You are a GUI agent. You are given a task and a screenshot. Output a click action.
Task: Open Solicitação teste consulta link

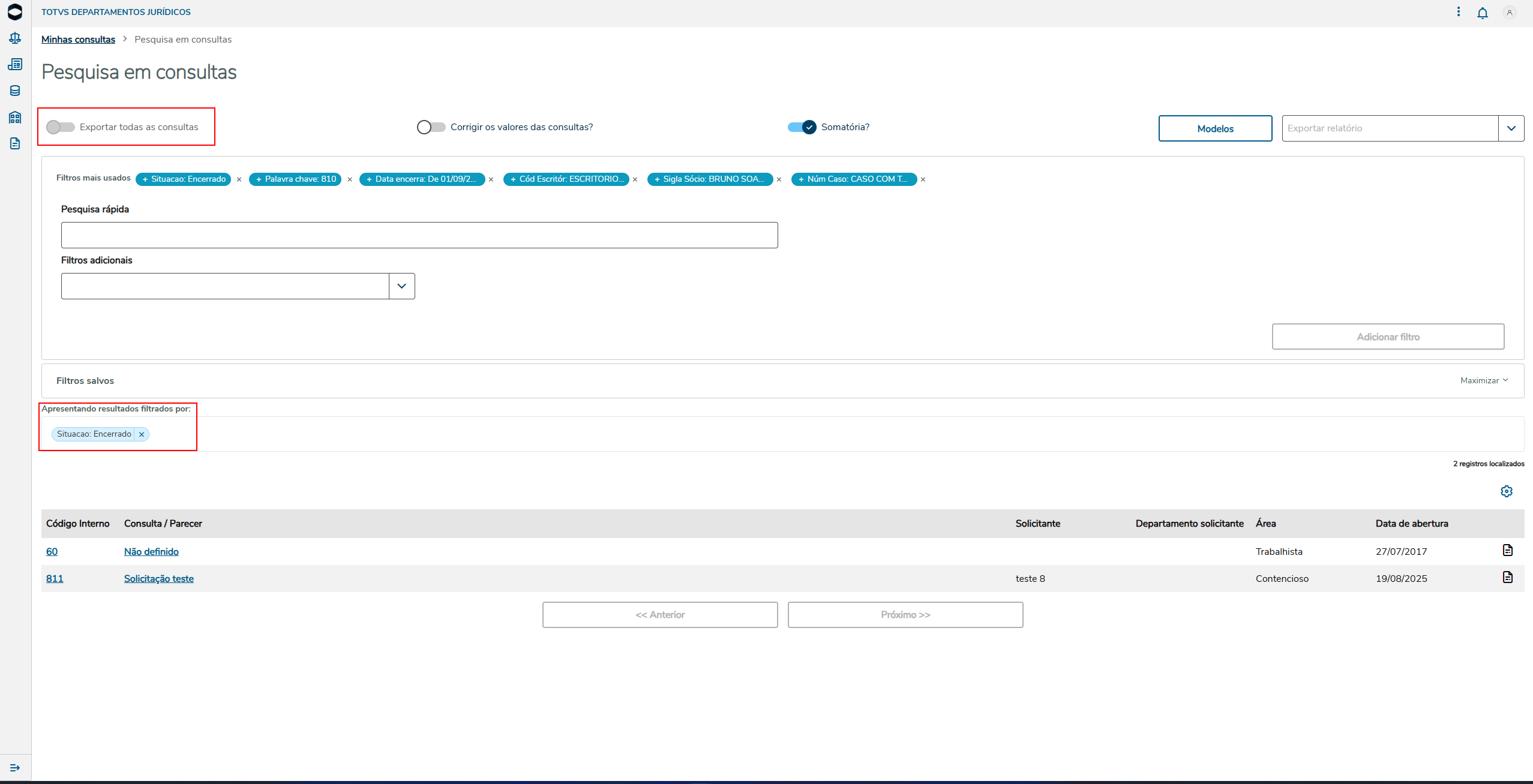pos(158,578)
